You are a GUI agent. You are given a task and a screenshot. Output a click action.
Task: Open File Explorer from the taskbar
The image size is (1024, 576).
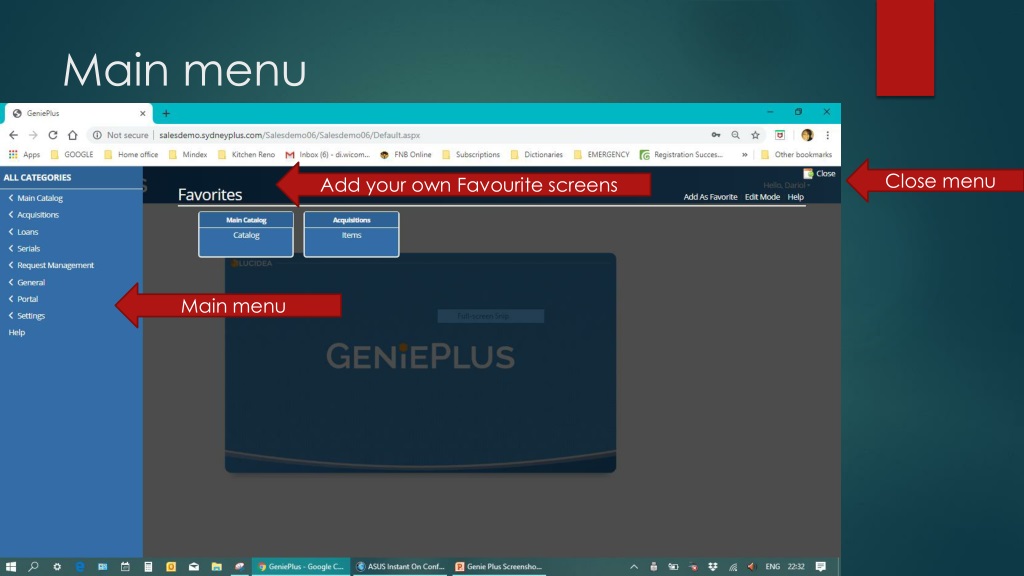(x=217, y=567)
